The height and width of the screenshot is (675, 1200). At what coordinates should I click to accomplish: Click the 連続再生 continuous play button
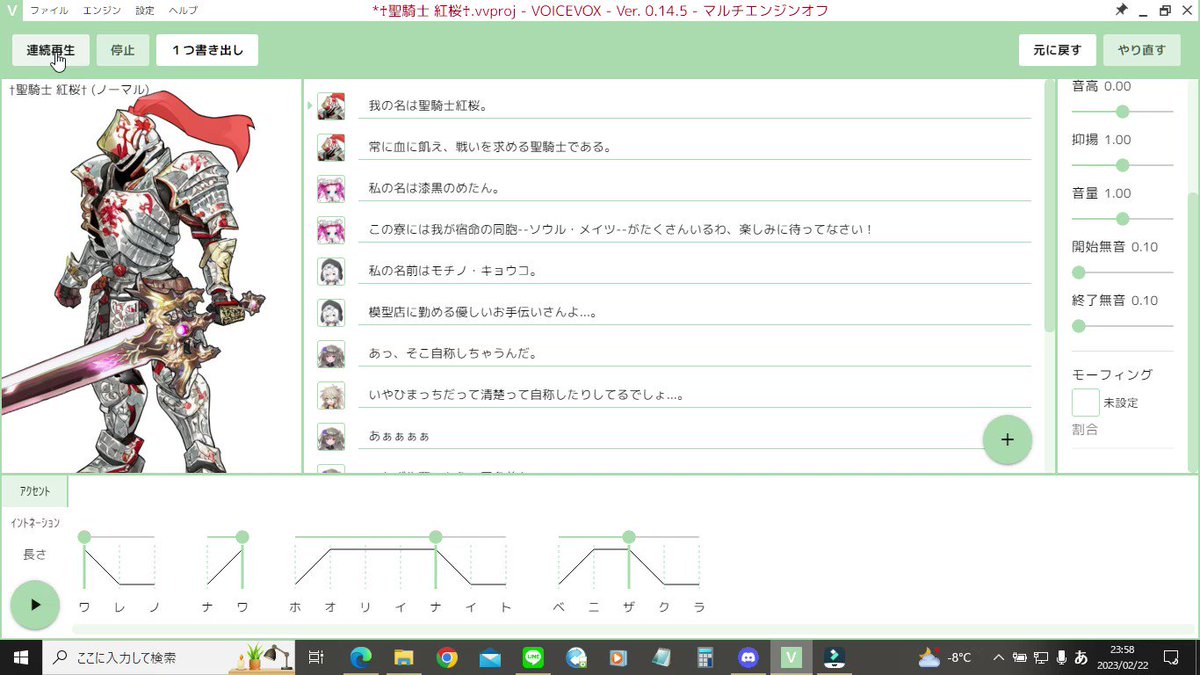(51, 50)
